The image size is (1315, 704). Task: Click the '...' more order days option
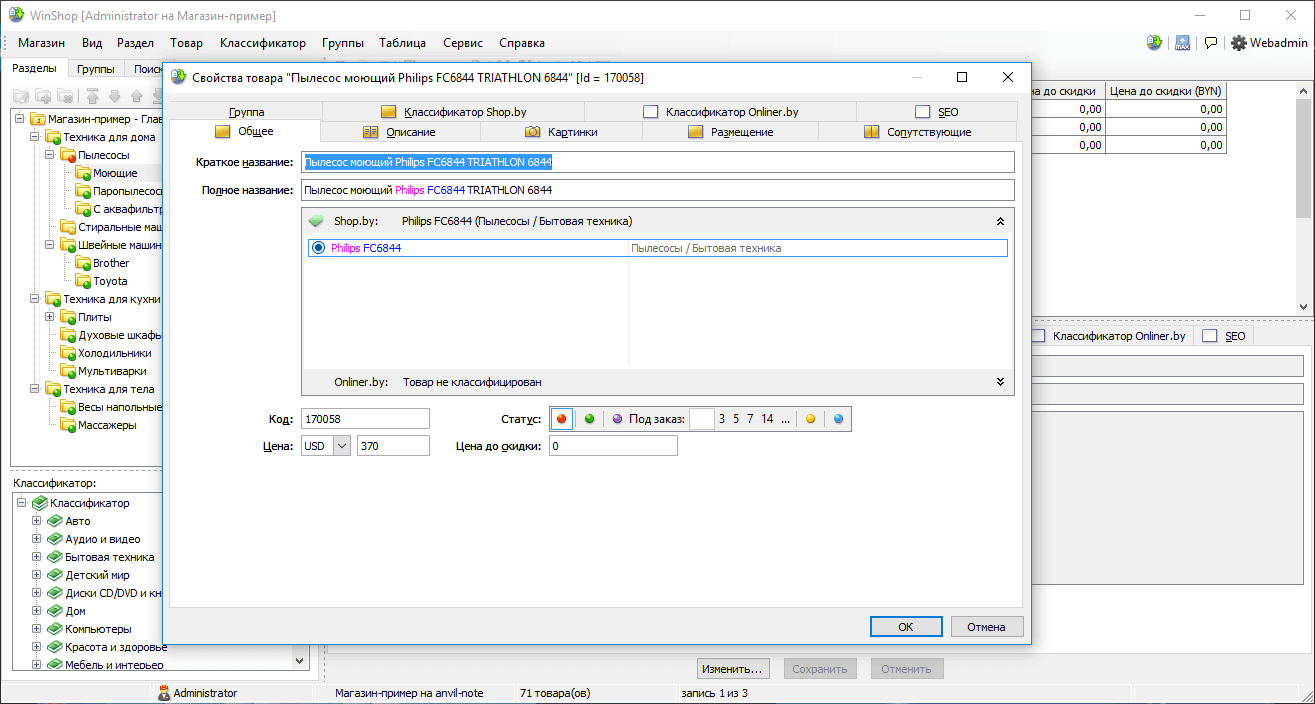pyautogui.click(x=785, y=419)
